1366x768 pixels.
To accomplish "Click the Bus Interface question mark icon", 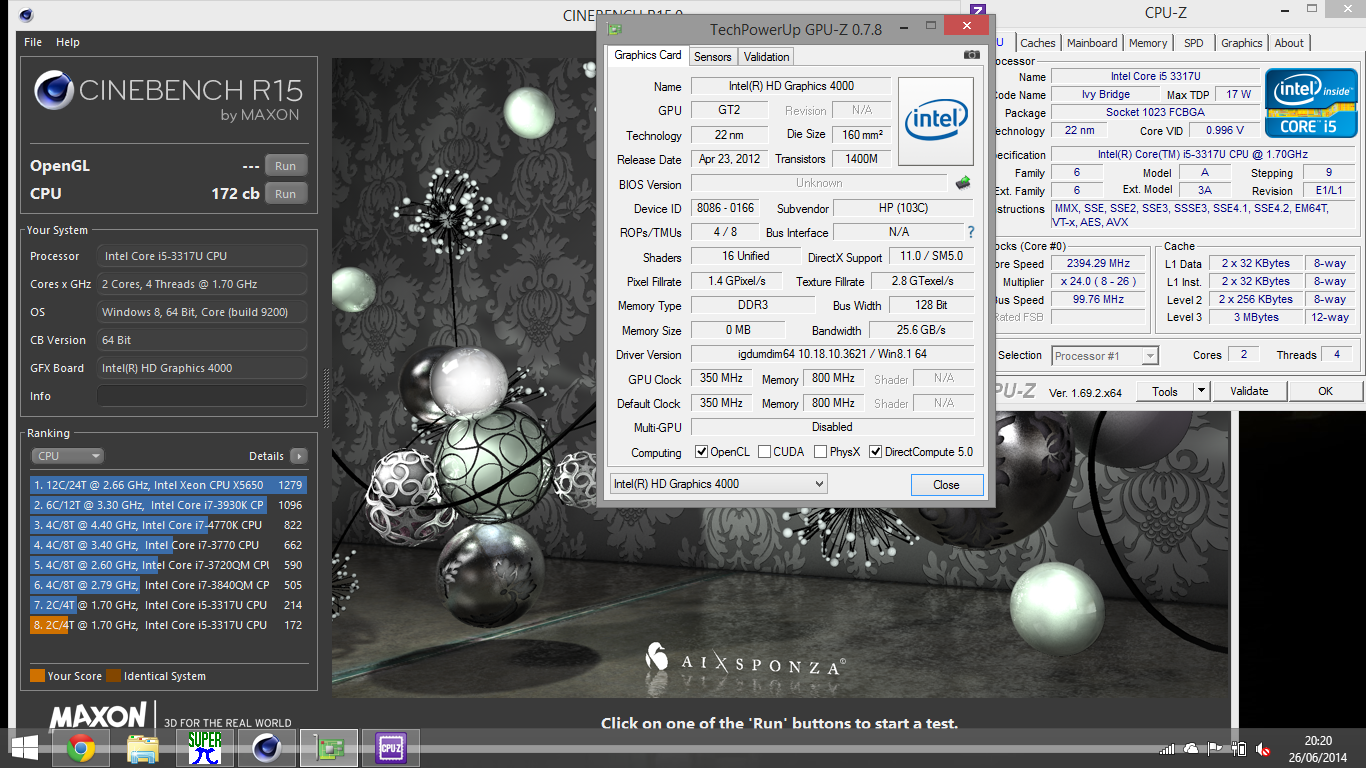I will click(x=970, y=232).
